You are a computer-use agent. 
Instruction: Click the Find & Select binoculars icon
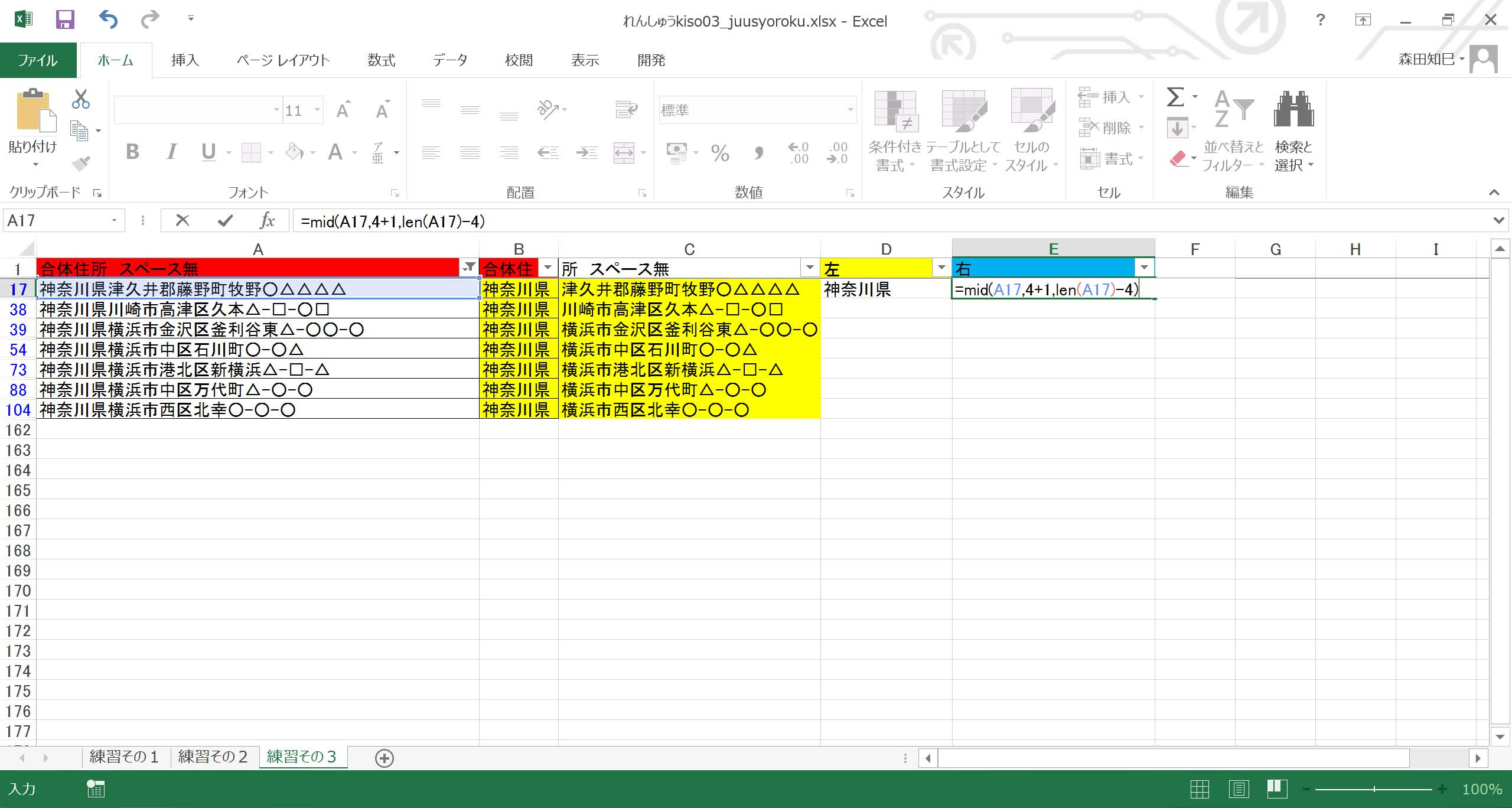click(x=1293, y=109)
